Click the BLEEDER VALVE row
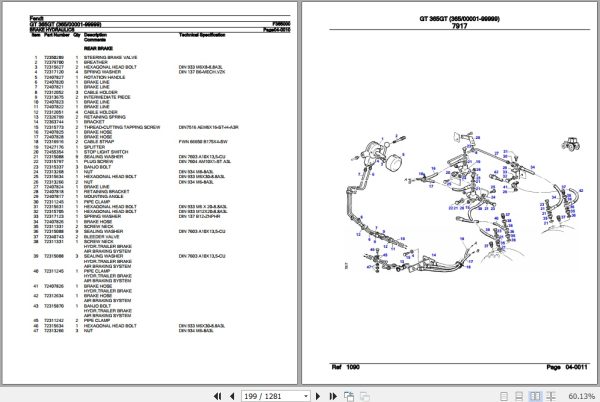The image size is (600, 402). coord(76,236)
